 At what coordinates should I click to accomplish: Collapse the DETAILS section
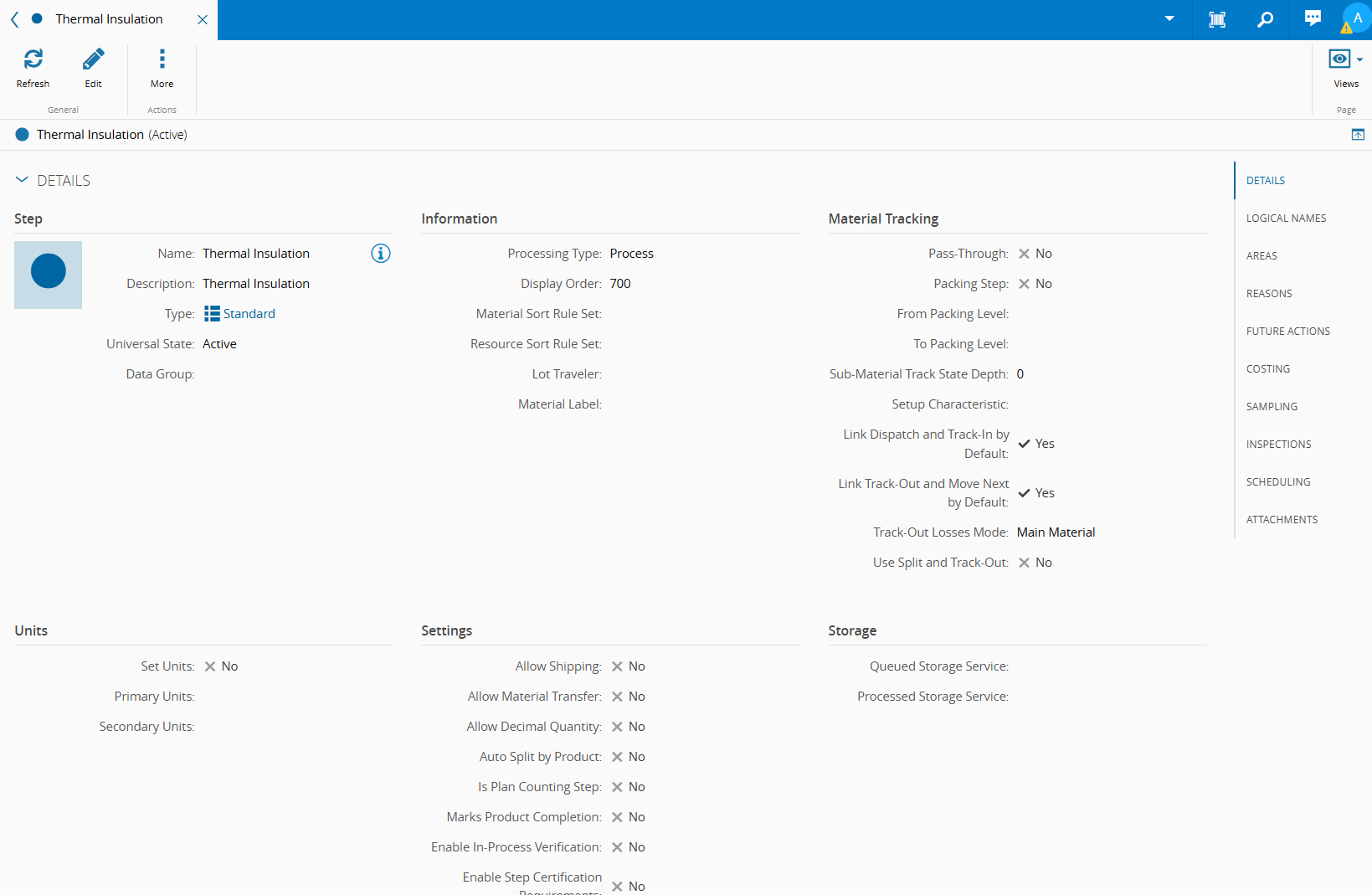[x=22, y=180]
